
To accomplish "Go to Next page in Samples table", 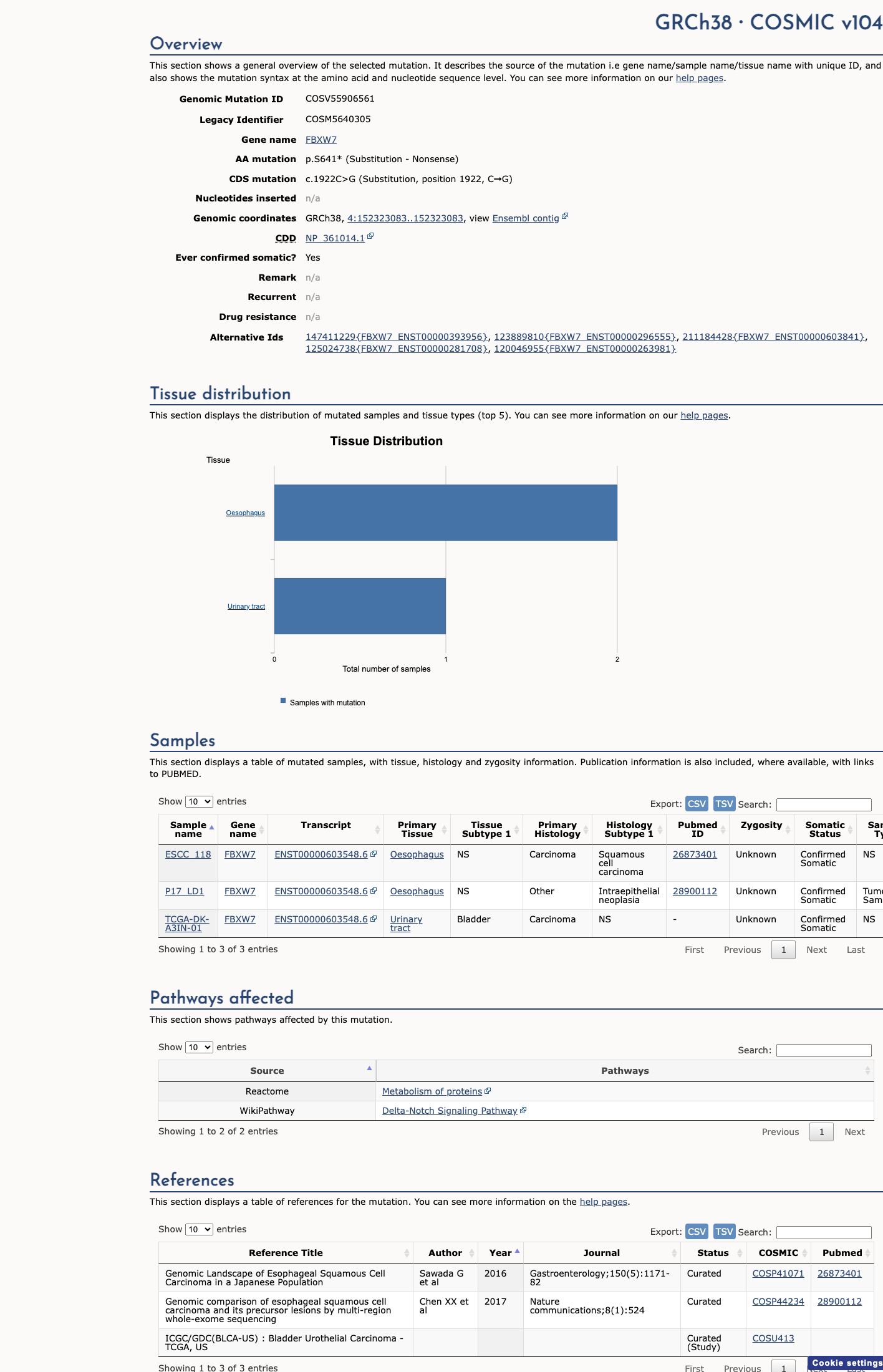I will coord(816,950).
